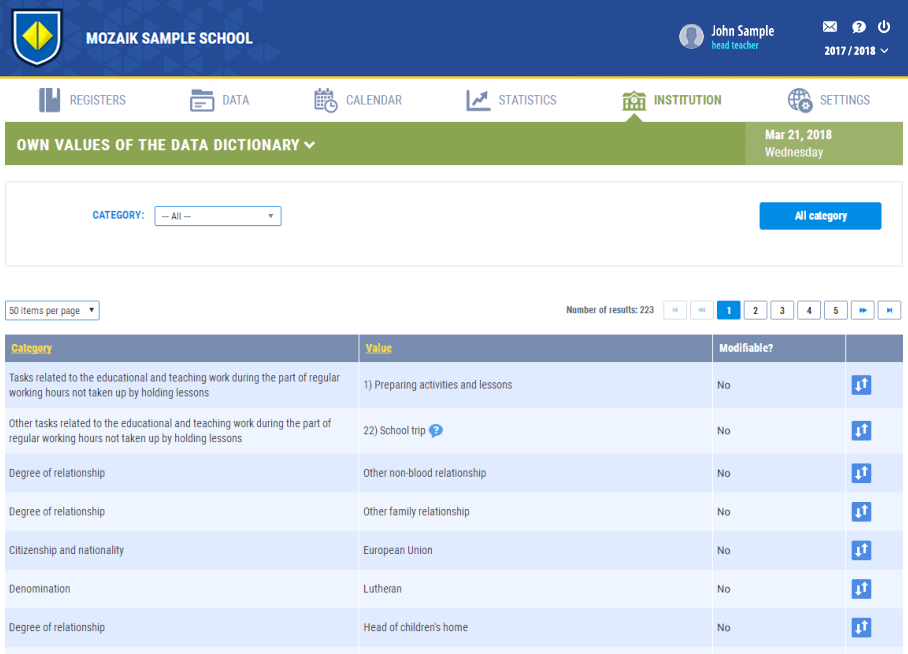Open the 50 items per page dropdown
This screenshot has width=908, height=654.
pos(52,311)
